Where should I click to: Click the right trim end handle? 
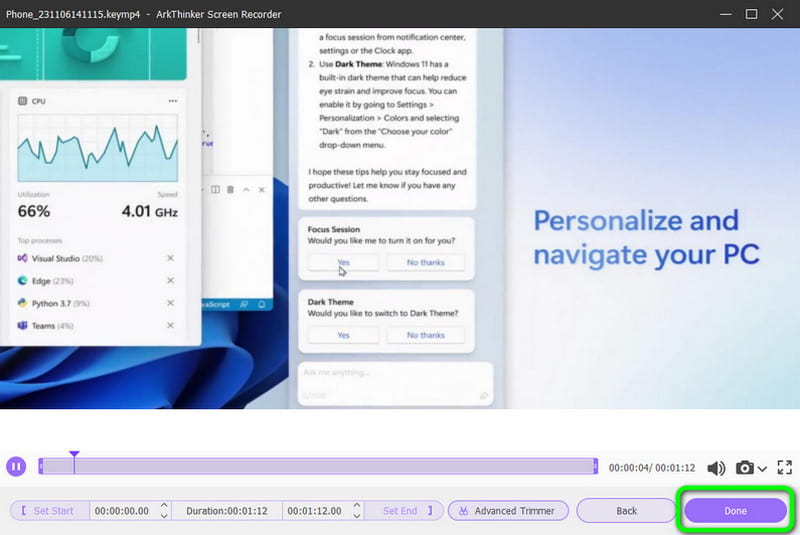pos(595,466)
